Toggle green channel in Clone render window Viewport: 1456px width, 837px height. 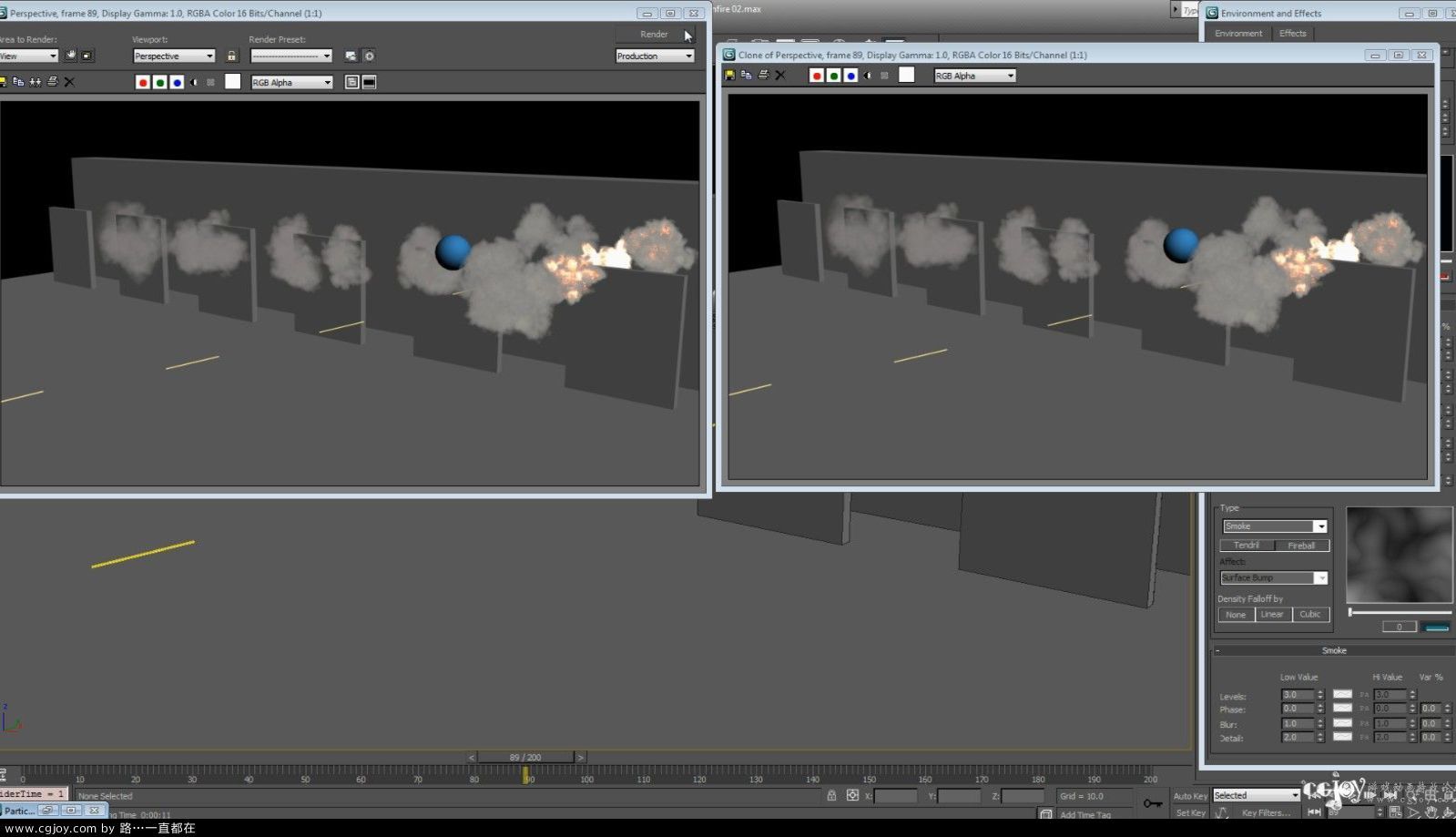[x=834, y=76]
